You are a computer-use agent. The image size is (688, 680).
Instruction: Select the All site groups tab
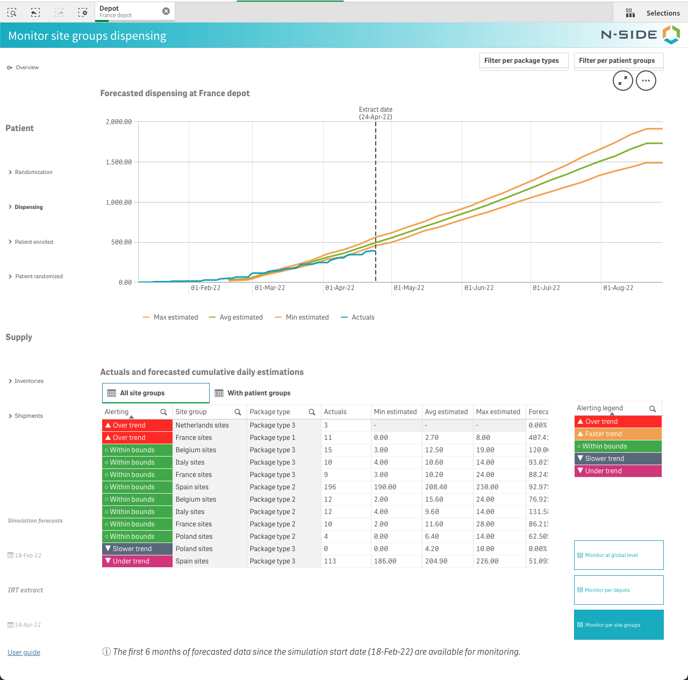tap(155, 393)
